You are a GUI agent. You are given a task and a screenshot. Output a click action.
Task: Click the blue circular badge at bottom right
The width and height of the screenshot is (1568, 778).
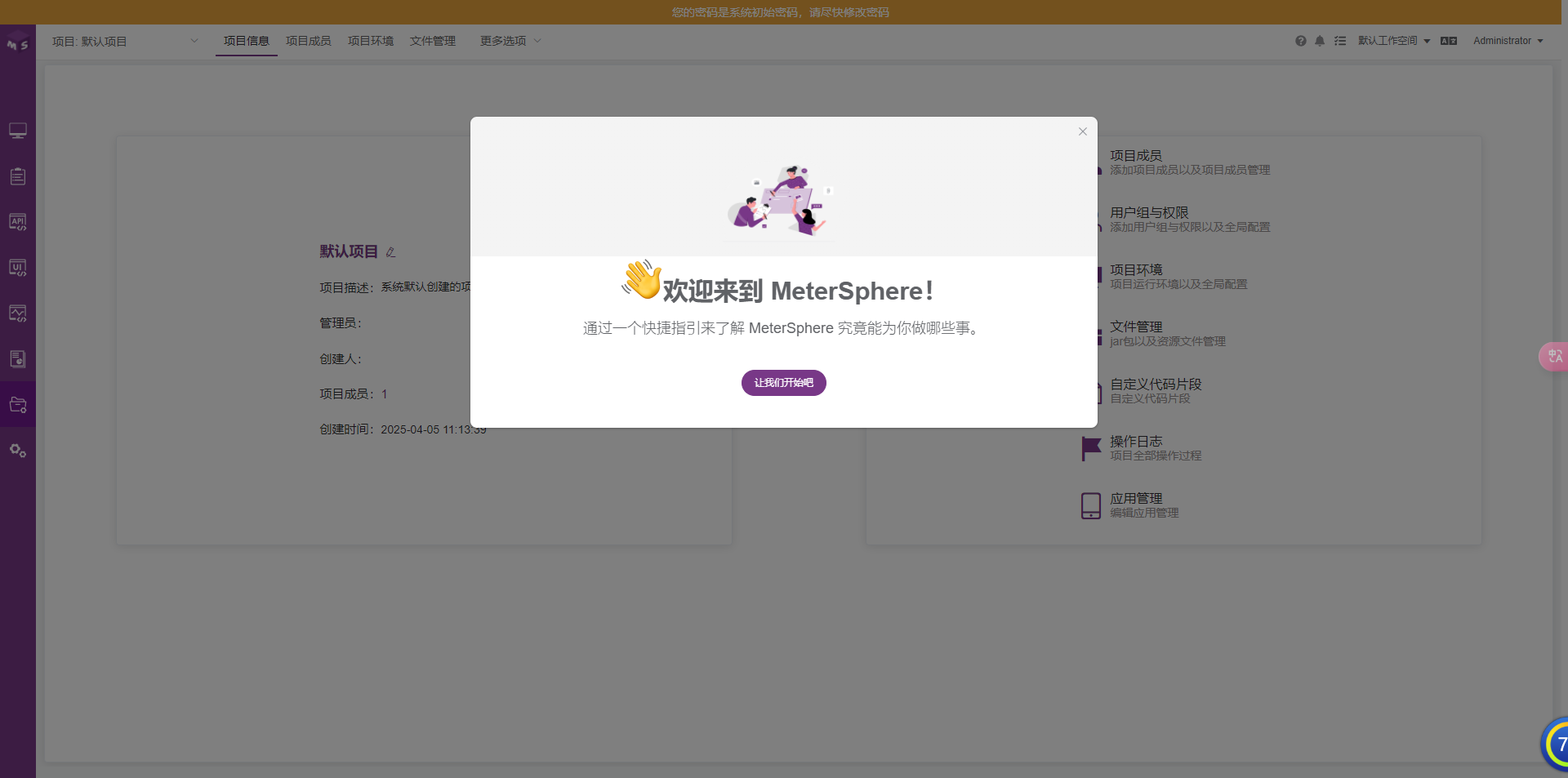1555,744
